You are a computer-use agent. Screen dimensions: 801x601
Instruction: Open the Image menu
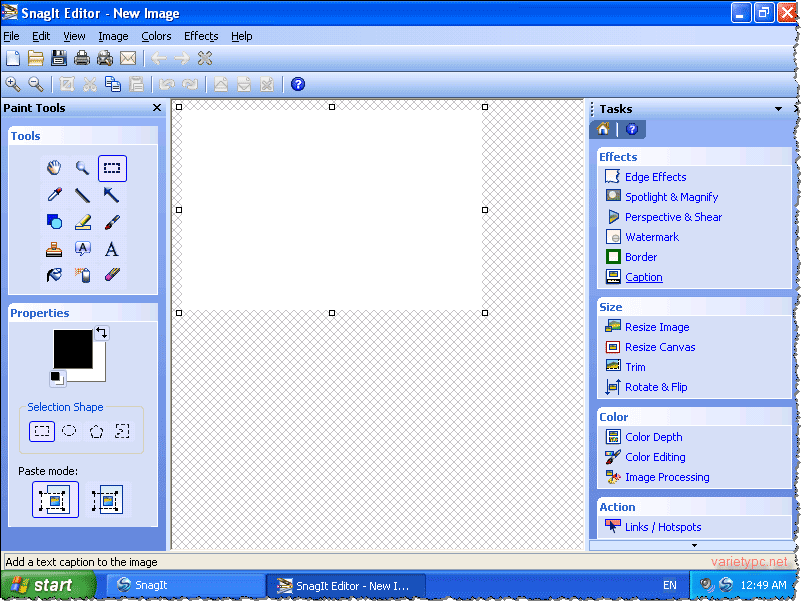(113, 36)
